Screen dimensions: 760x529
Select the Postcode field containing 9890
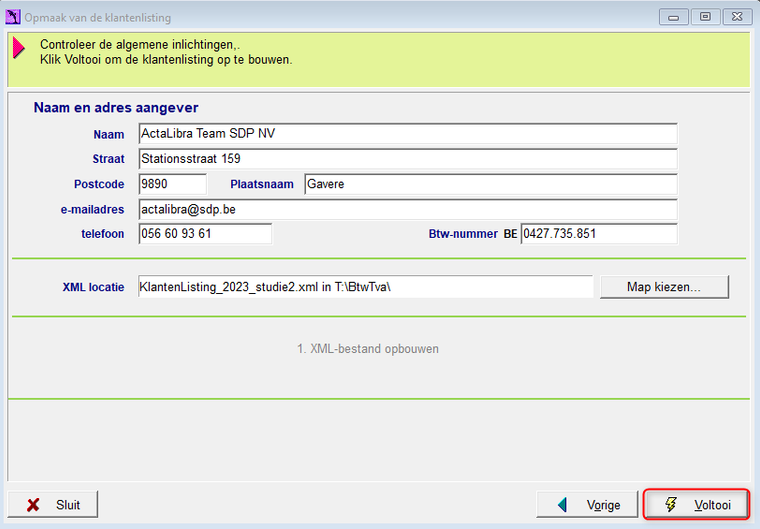173,184
